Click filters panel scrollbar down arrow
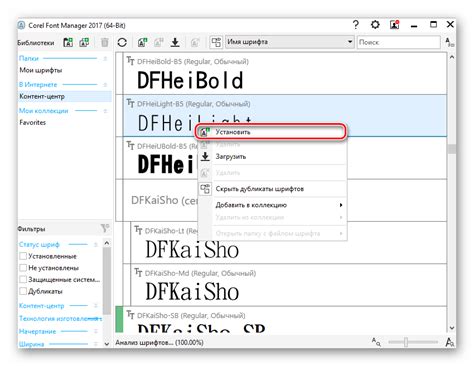 click(x=107, y=344)
